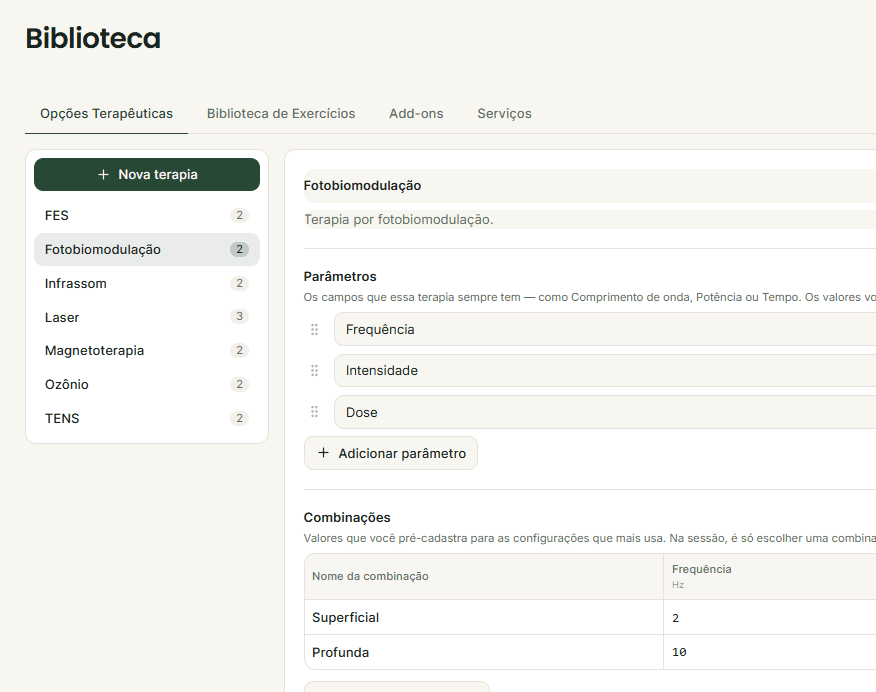Click count badge next to Fotobiomodulação
The height and width of the screenshot is (692, 876).
coord(239,249)
